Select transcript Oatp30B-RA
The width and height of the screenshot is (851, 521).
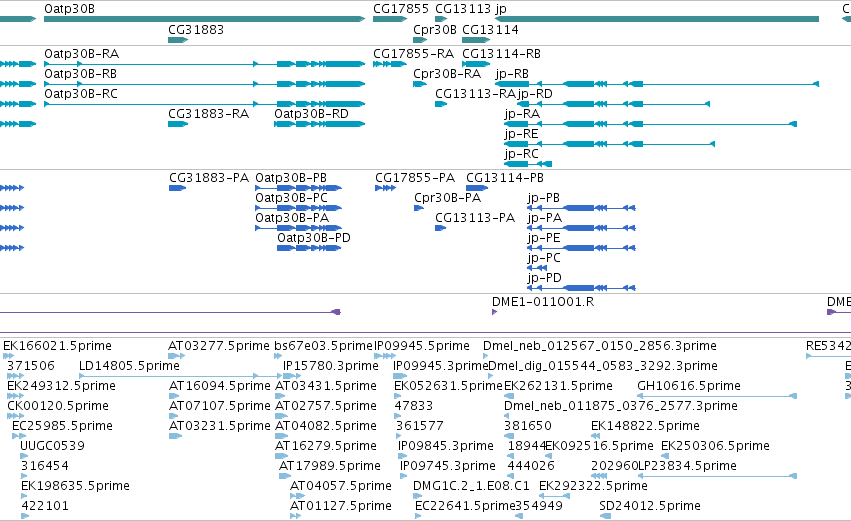pyautogui.click(x=205, y=64)
